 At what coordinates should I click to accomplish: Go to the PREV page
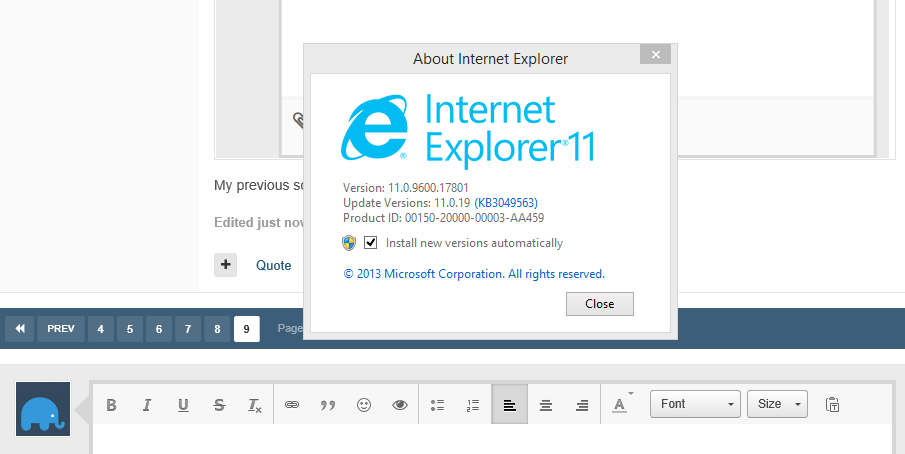pyautogui.click(x=61, y=329)
